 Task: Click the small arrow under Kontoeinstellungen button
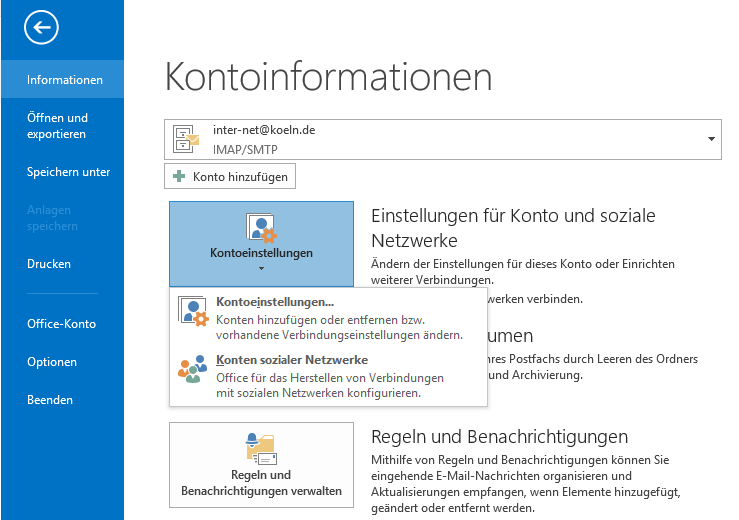coord(261,268)
